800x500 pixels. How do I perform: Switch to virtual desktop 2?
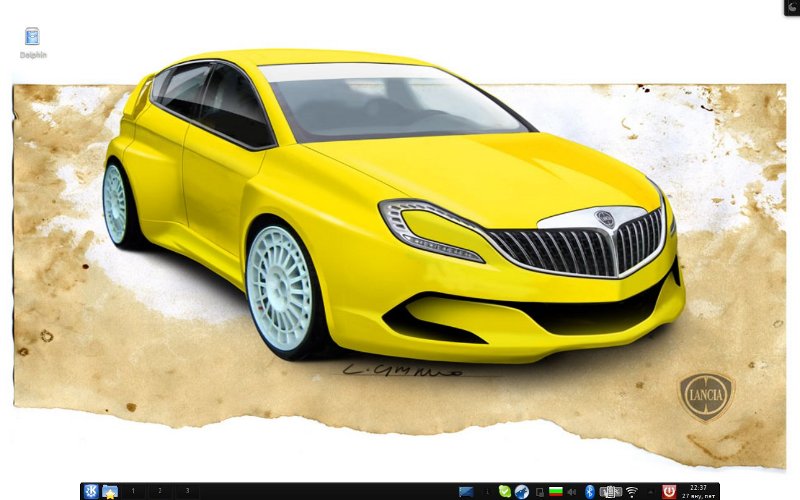click(159, 491)
